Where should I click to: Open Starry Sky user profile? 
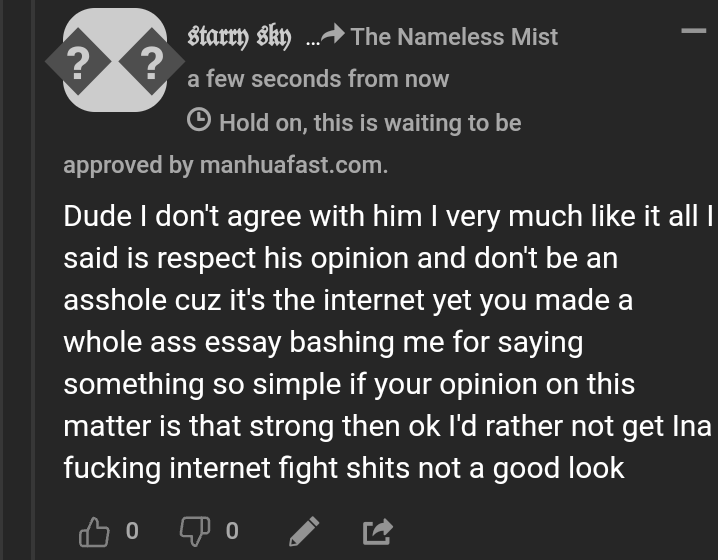coord(239,37)
